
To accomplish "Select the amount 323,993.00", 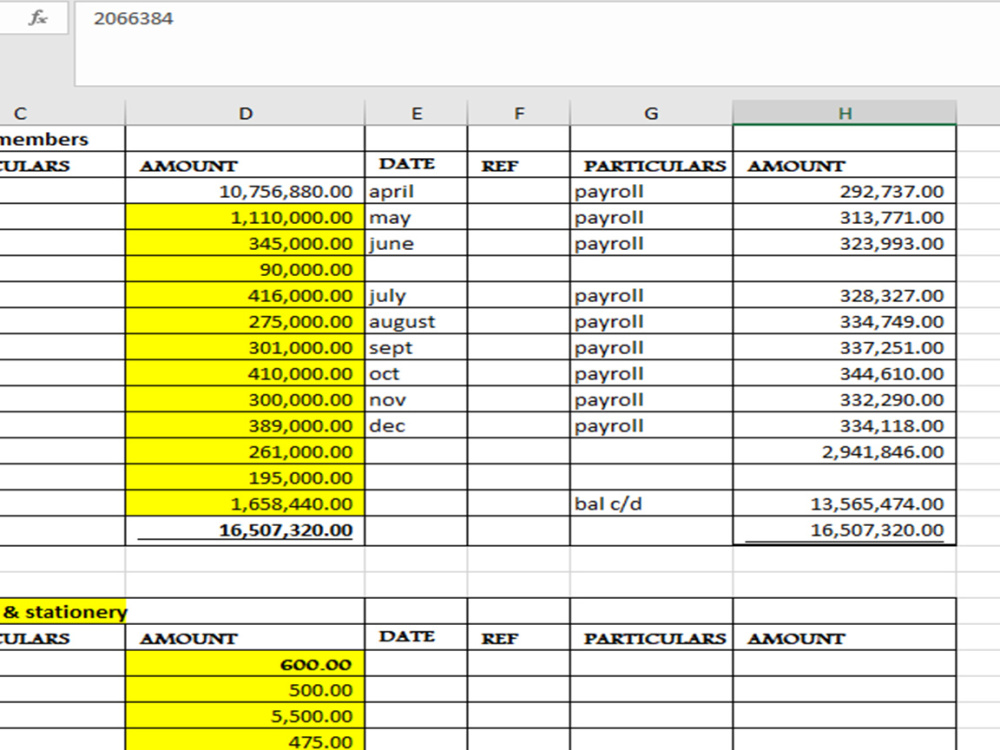I will (844, 244).
